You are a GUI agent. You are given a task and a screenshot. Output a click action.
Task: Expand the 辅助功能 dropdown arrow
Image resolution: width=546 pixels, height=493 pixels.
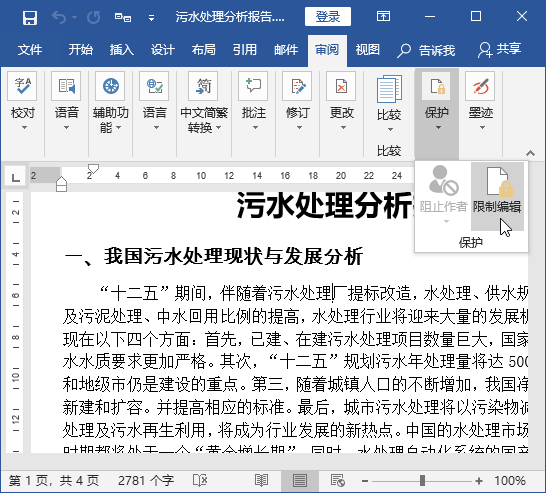(118, 127)
